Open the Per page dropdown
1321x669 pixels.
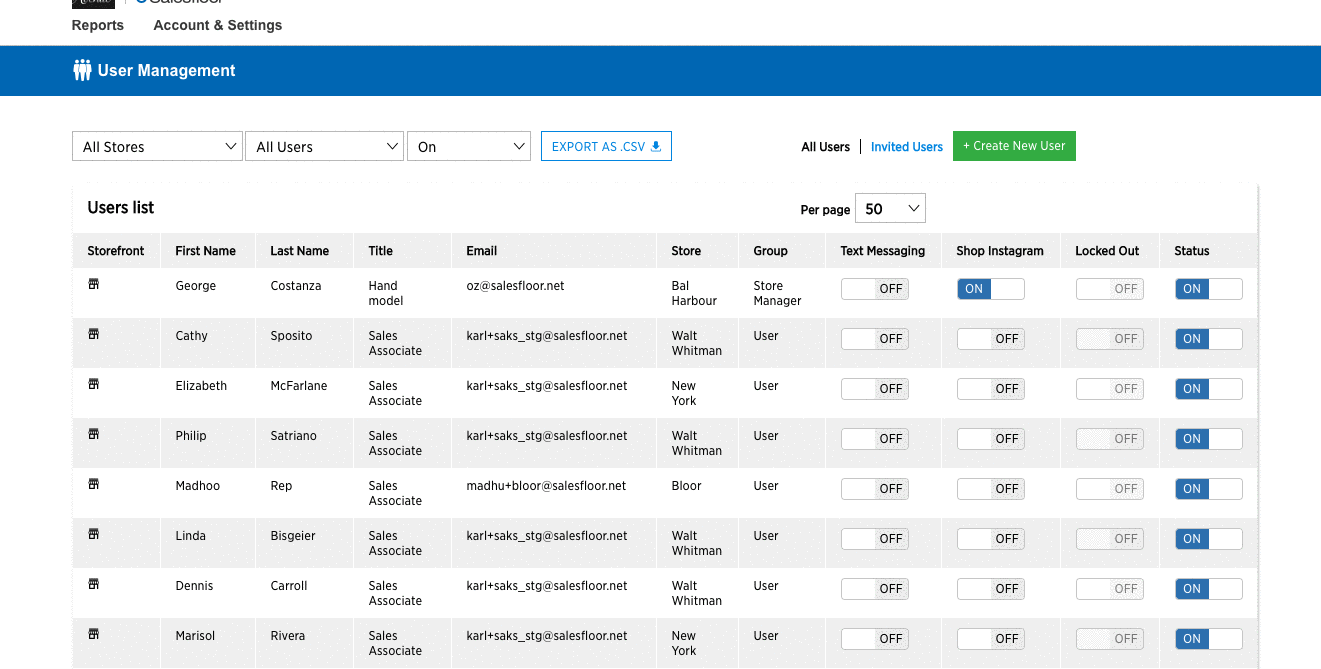[x=890, y=209]
